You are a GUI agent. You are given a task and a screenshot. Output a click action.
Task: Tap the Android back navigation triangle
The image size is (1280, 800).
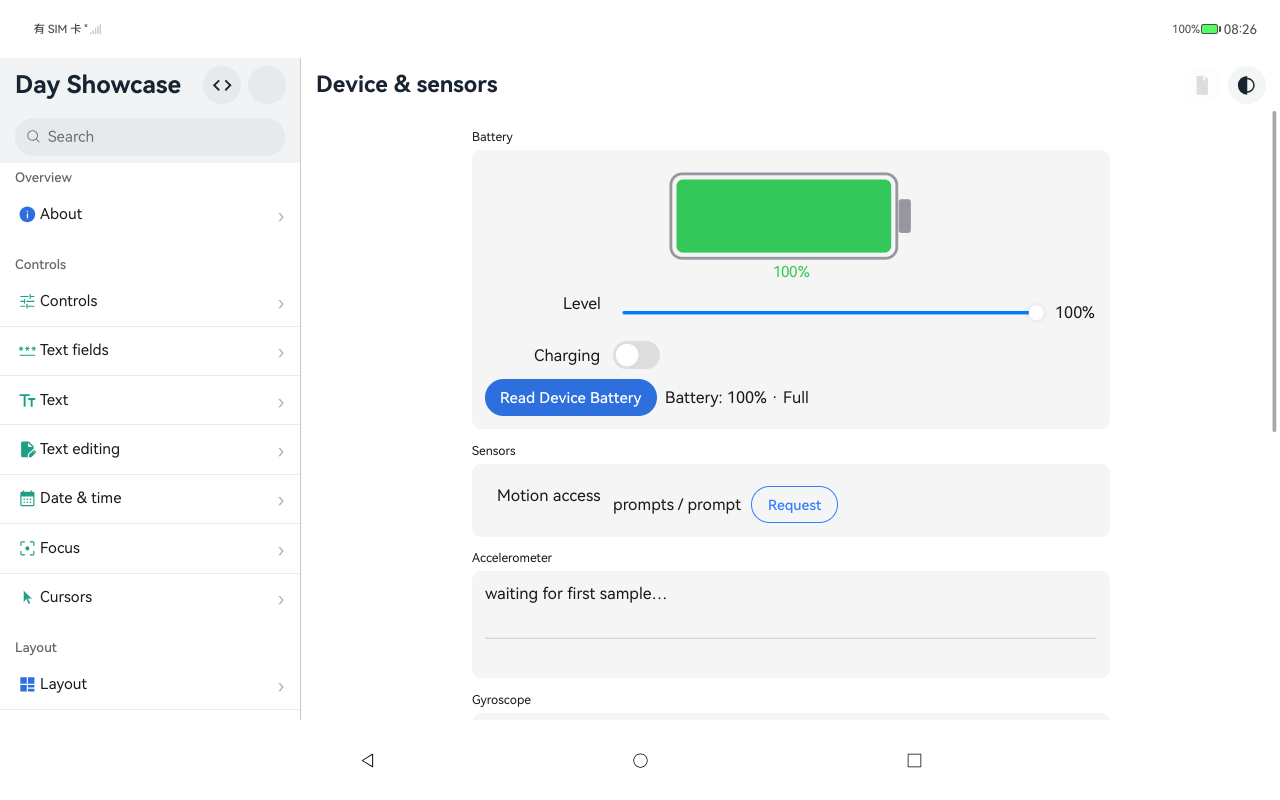click(x=367, y=760)
